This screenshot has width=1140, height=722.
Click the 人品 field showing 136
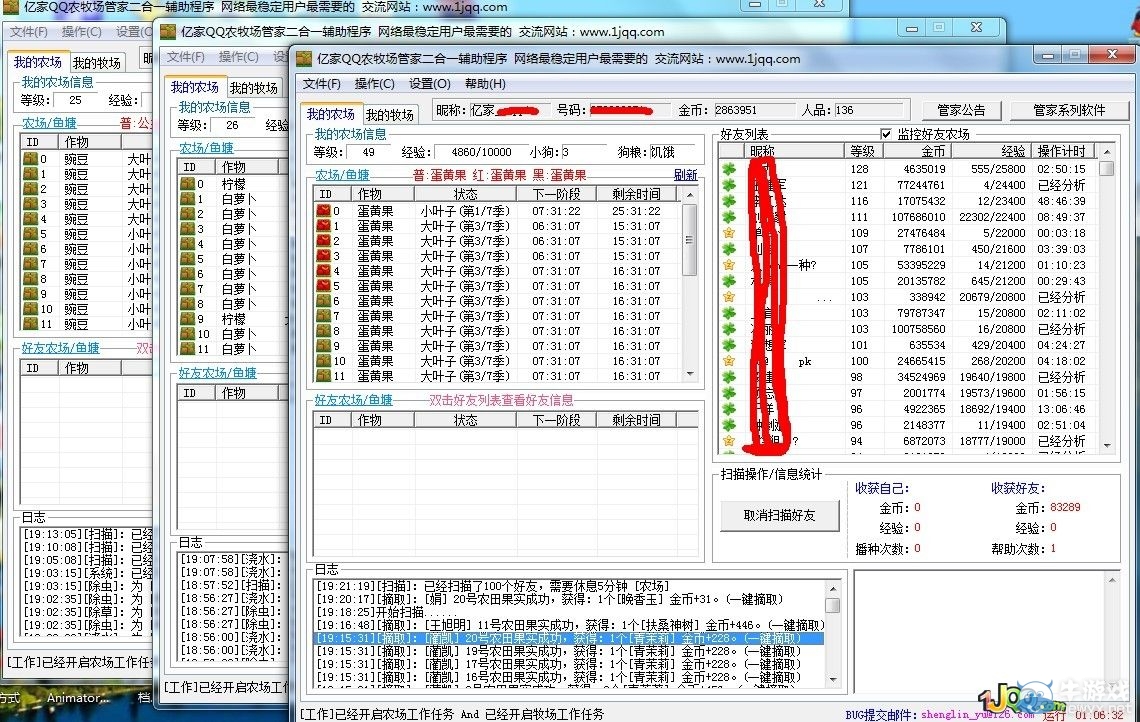pyautogui.click(x=871, y=110)
